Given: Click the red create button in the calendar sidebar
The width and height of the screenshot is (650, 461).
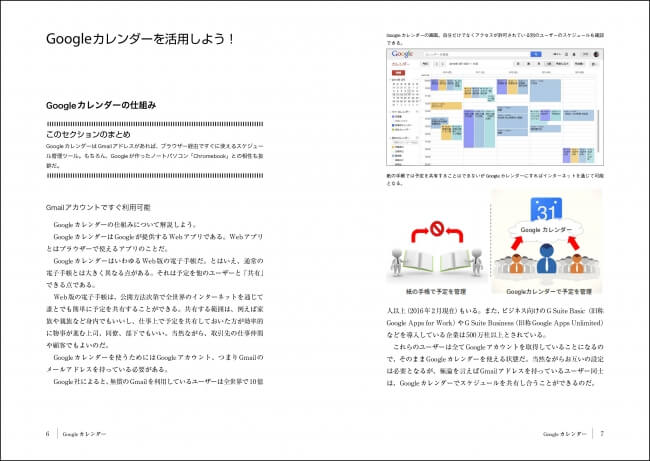Looking at the screenshot, I should tap(398, 73).
